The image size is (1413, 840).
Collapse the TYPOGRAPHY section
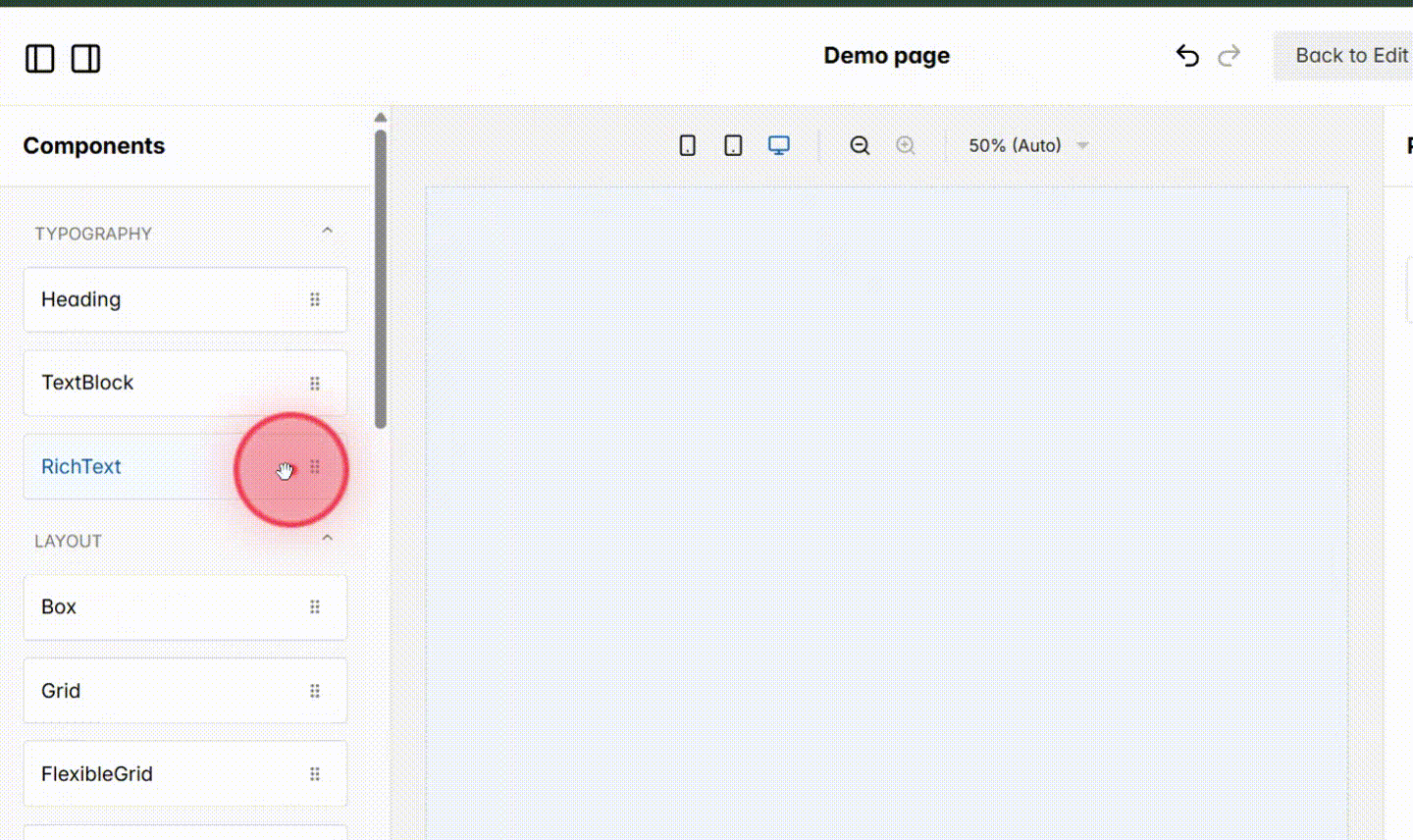[x=327, y=230]
